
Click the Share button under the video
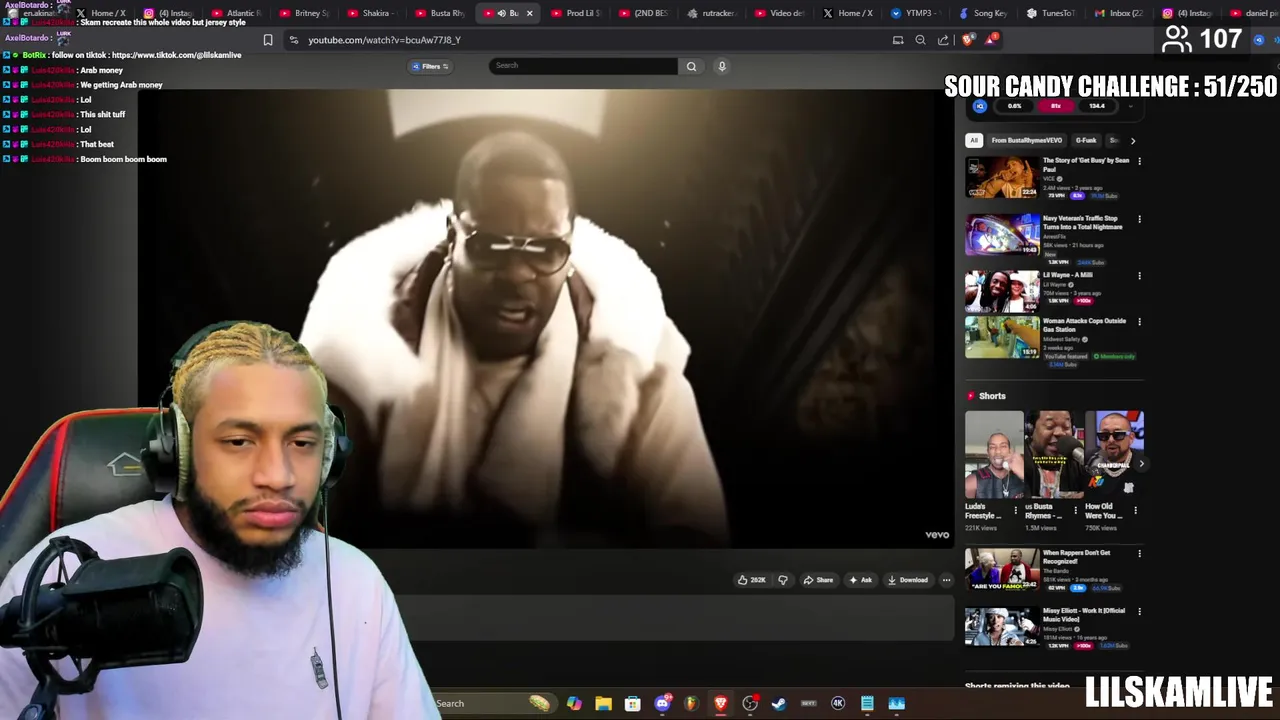(x=818, y=580)
